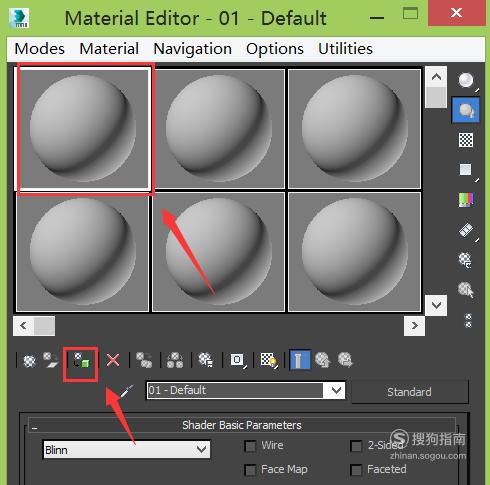
Task: Open the Utilities menu
Action: pos(345,49)
